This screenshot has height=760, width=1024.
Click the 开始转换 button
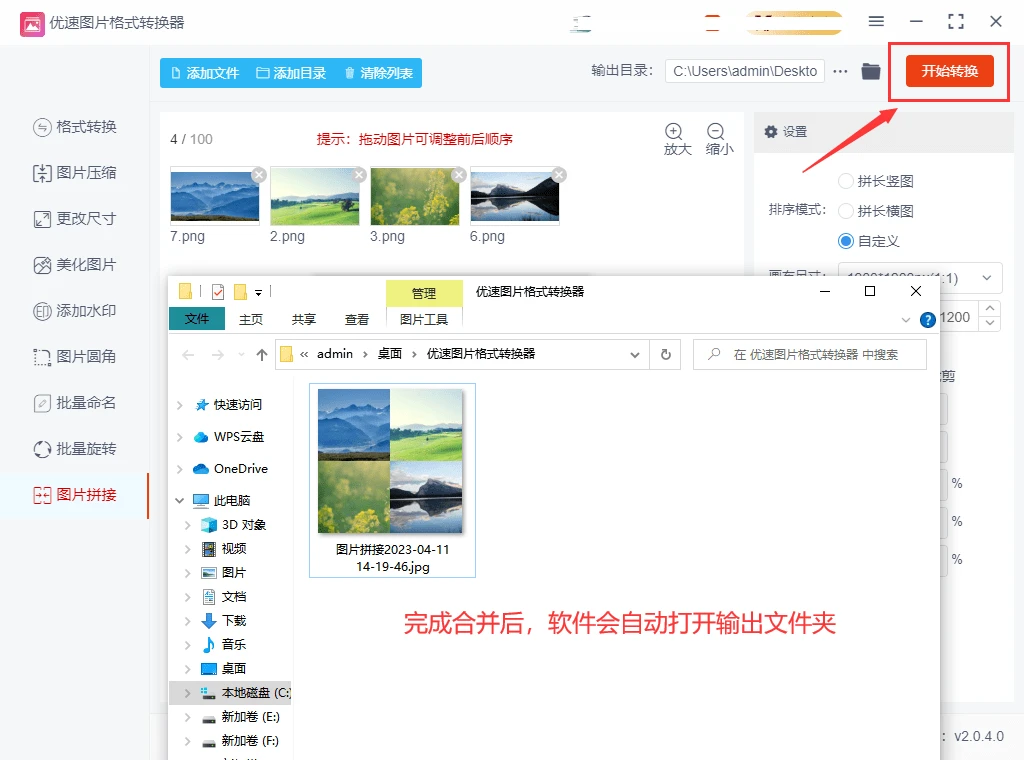[x=948, y=72]
